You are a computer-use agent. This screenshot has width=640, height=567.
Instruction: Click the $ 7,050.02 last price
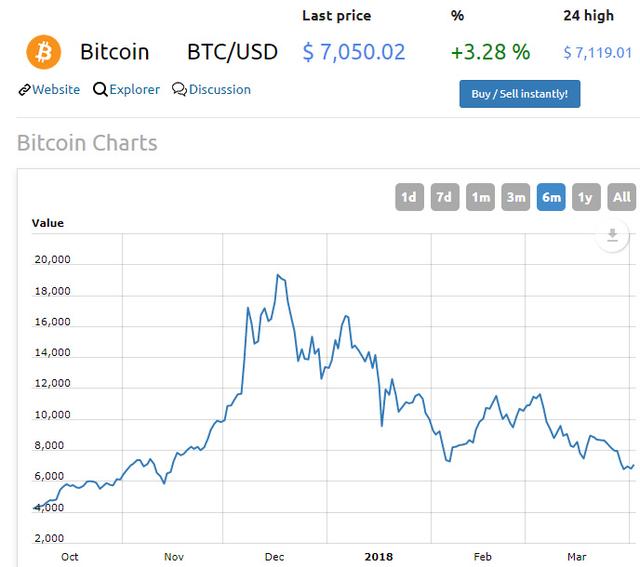[x=354, y=52]
